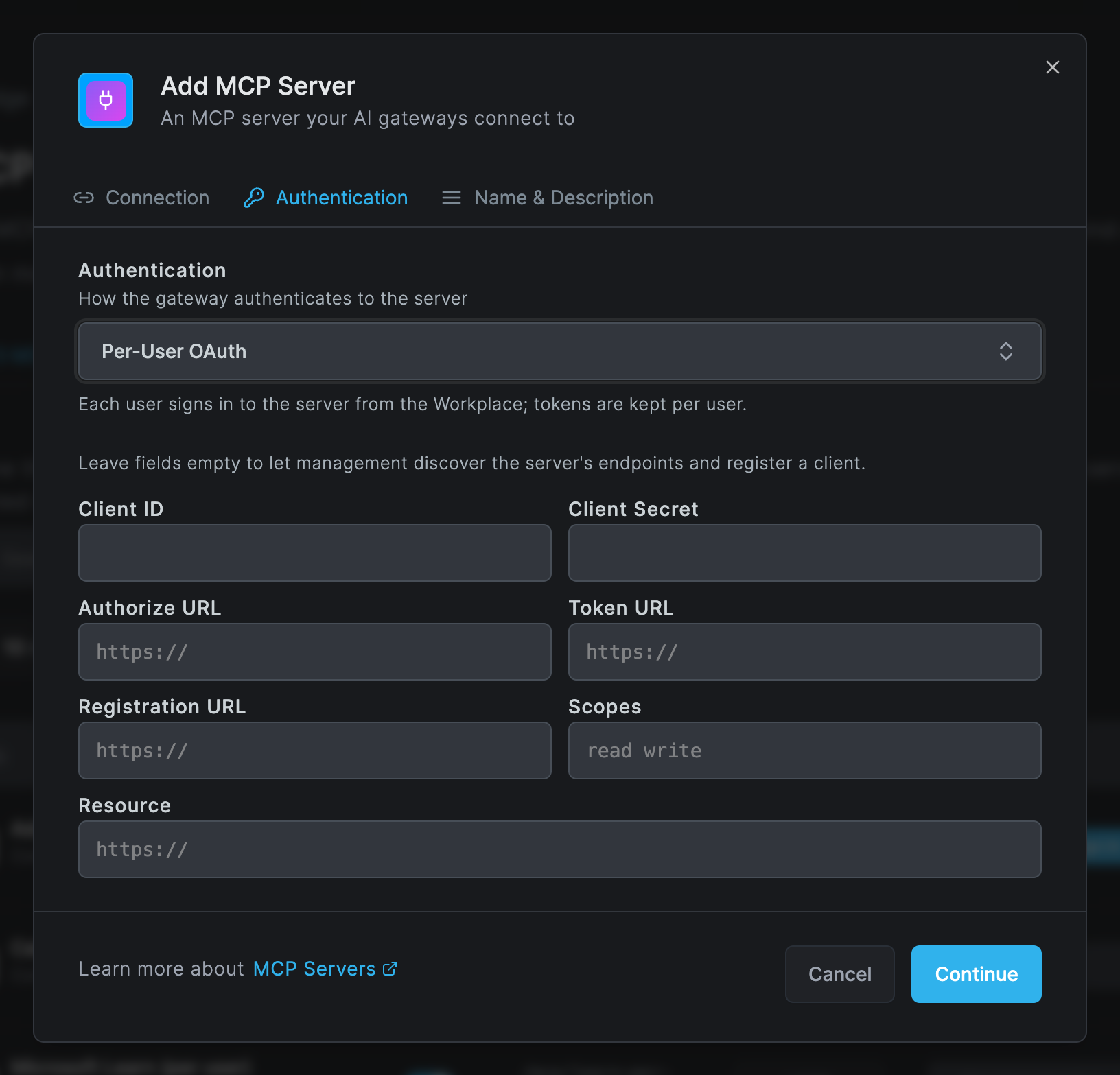Click the external link icon after MCP Servers
This screenshot has width=1120, height=1075.
point(390,969)
